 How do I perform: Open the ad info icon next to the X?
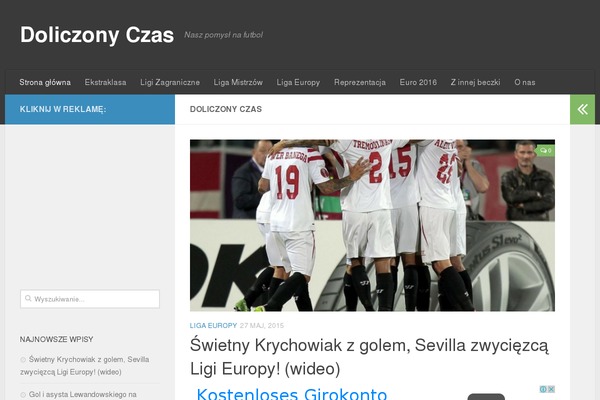(543, 389)
